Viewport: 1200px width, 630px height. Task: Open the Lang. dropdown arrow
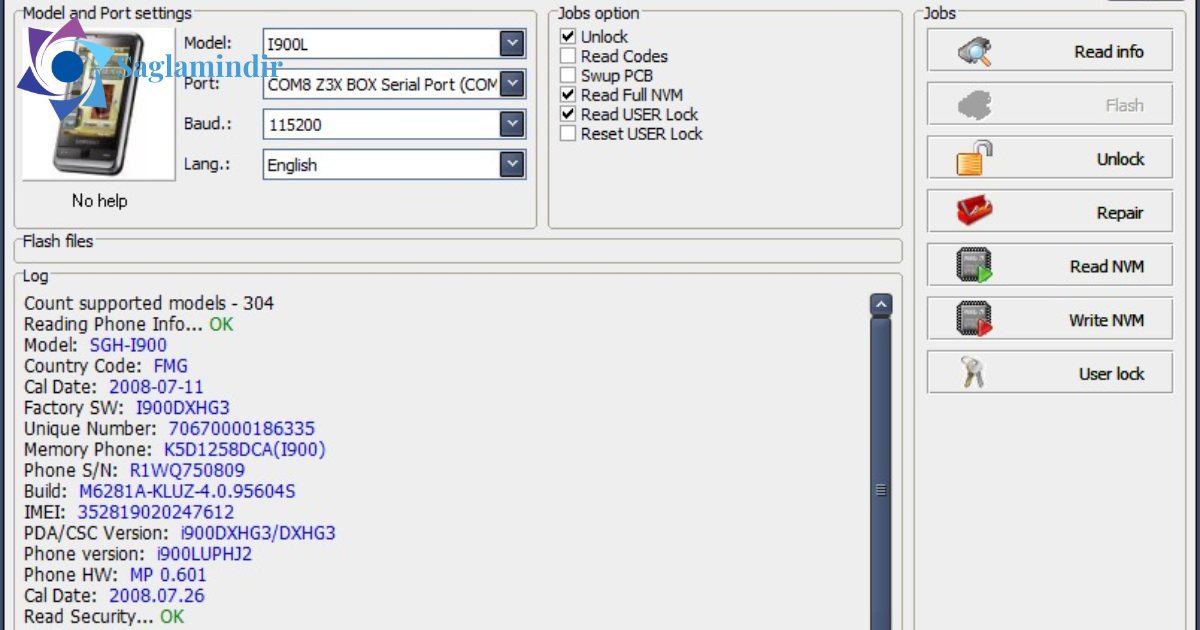click(512, 164)
